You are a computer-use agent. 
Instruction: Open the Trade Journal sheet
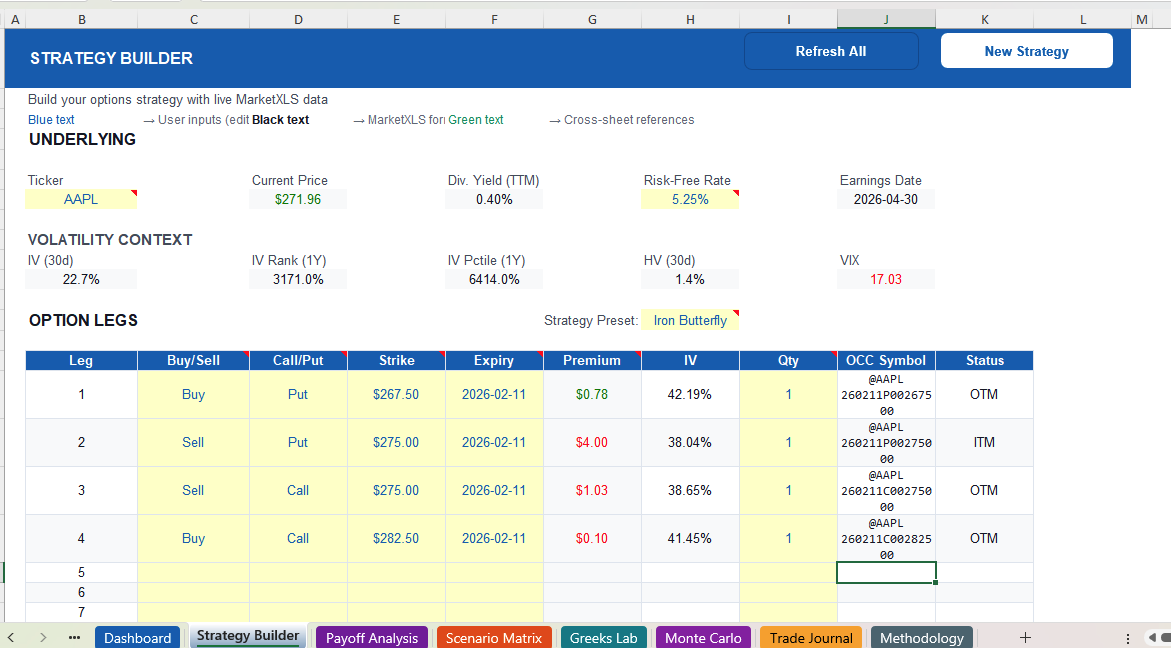coord(810,637)
